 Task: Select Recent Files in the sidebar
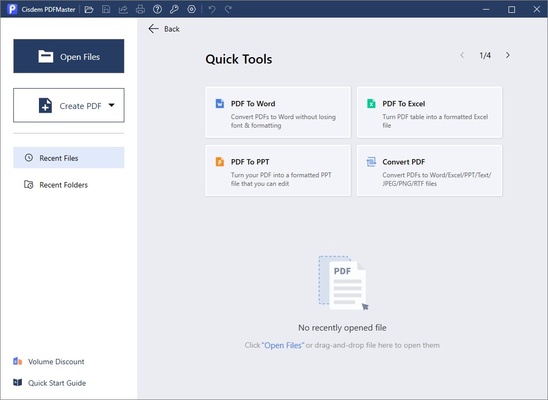(69, 158)
